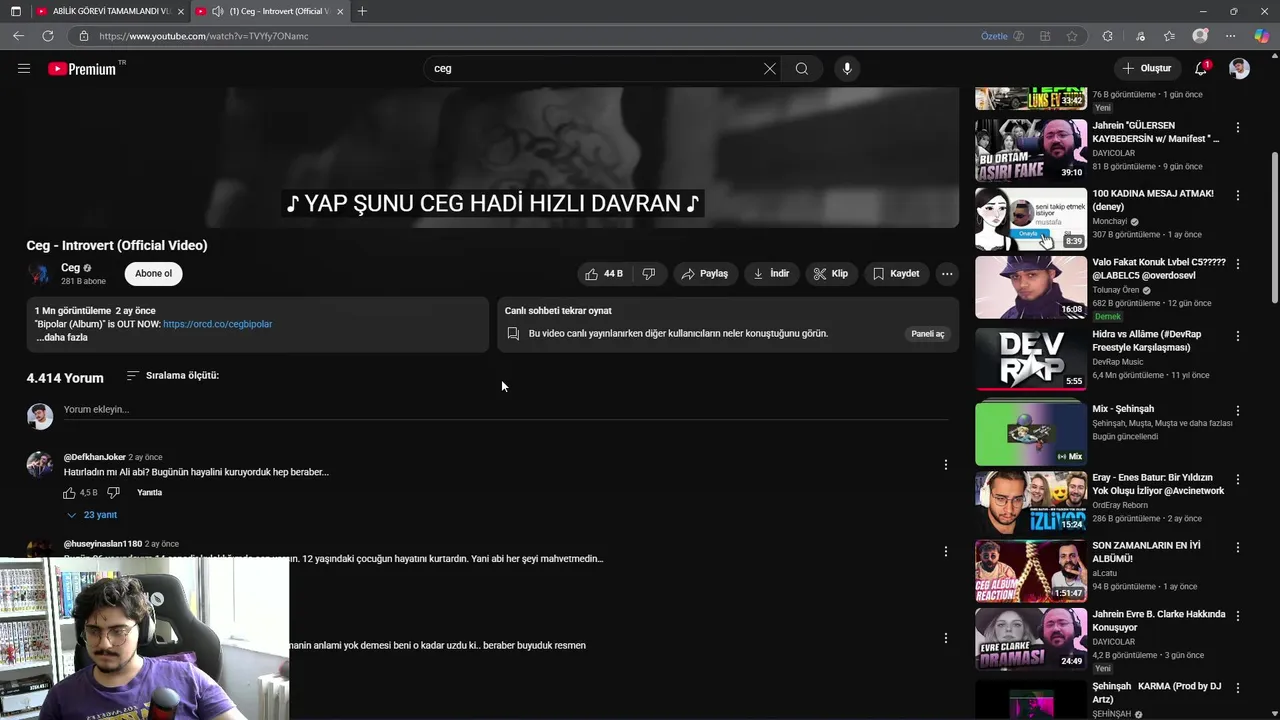Viewport: 1280px width, 720px height.
Task: Open the orcd.co/cegbipolar link
Action: point(217,324)
